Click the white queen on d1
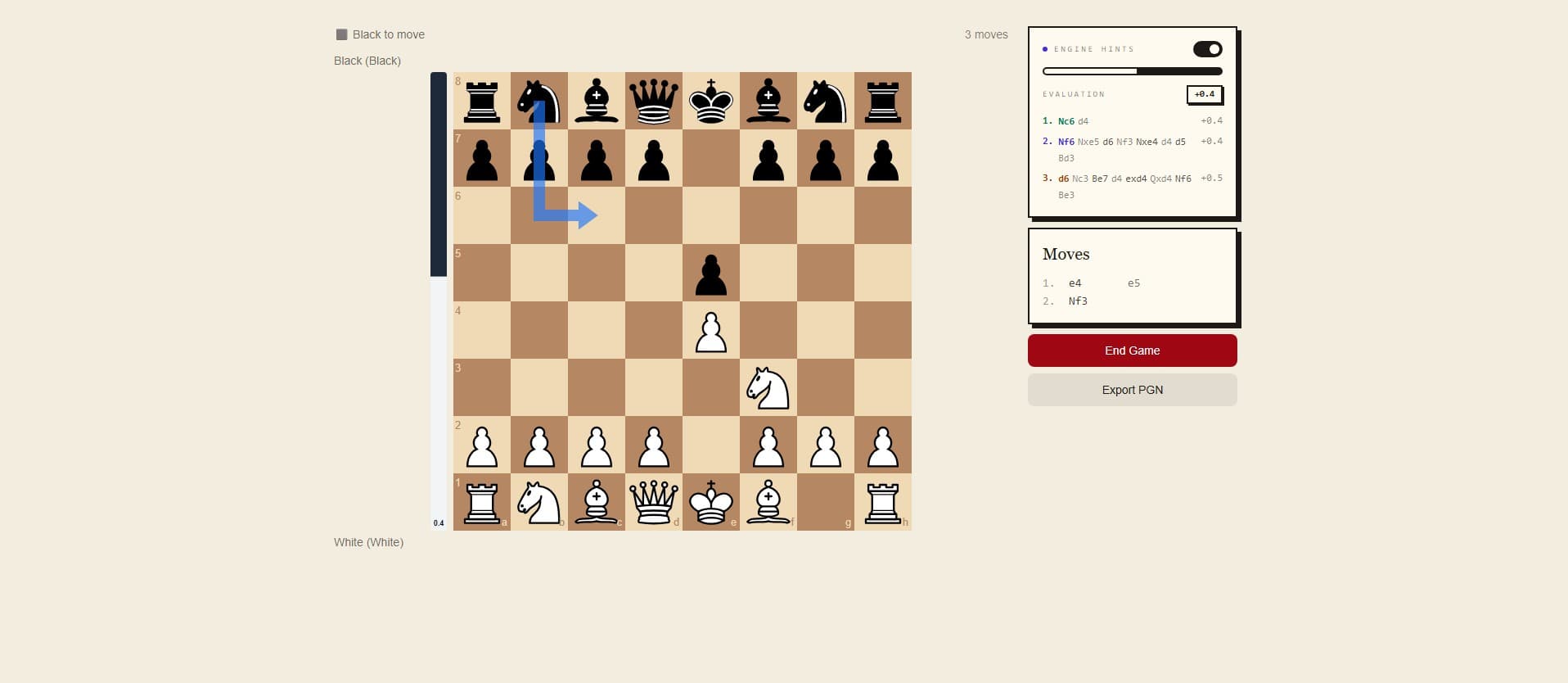Screen dimensions: 1568x683 (x=654, y=502)
